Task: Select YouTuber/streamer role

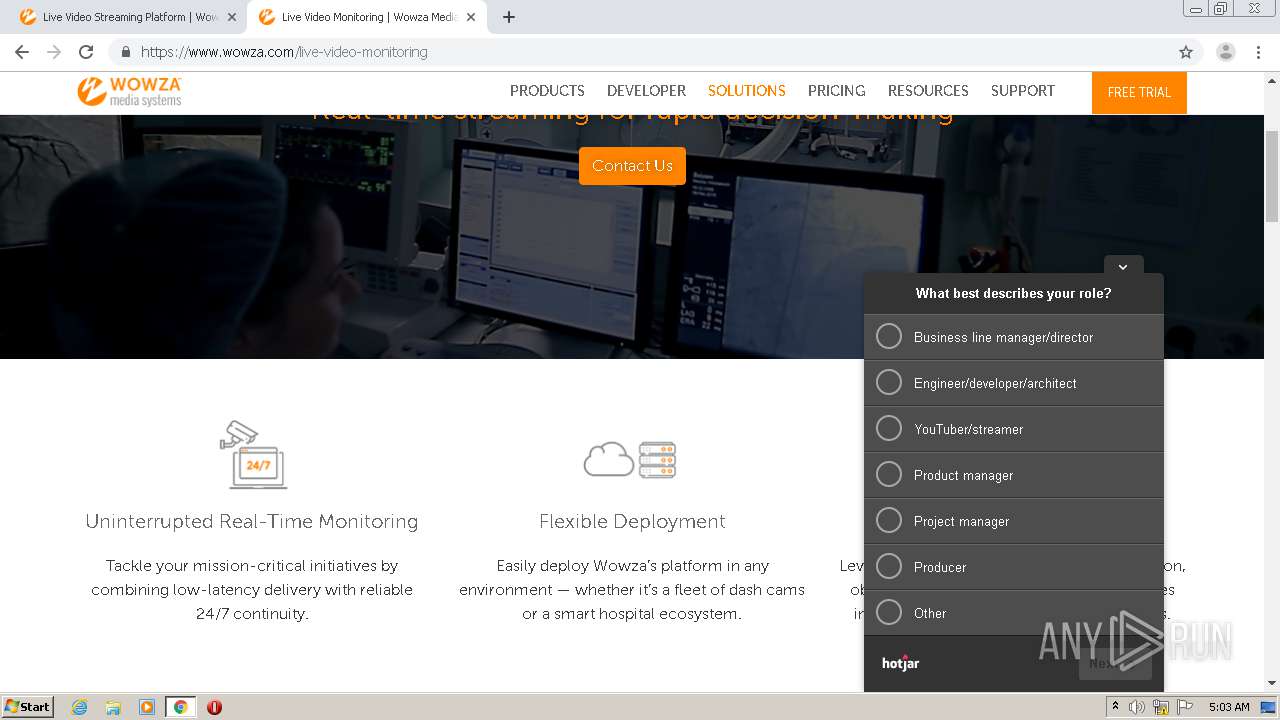Action: click(1014, 429)
